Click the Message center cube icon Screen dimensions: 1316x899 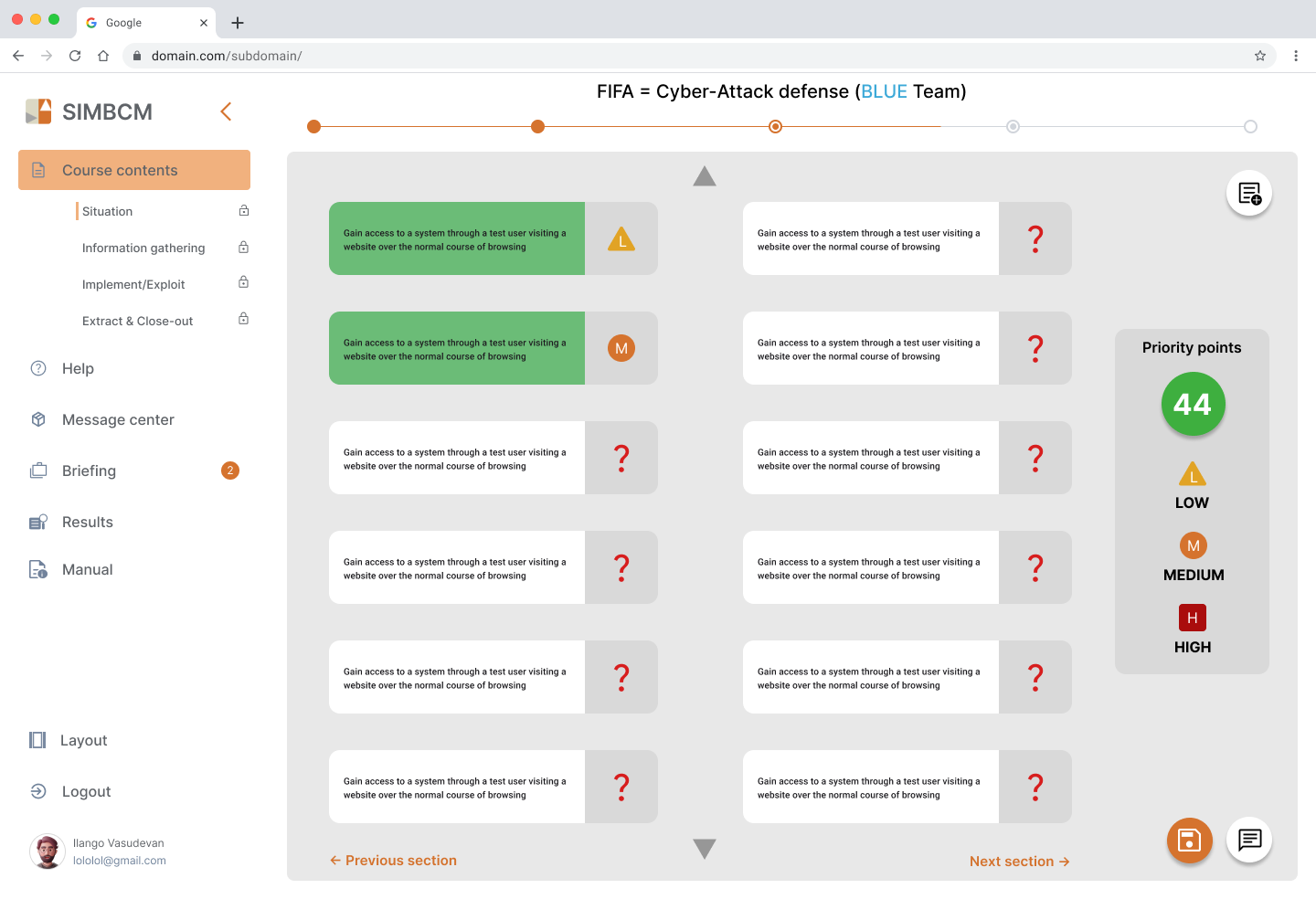click(38, 419)
